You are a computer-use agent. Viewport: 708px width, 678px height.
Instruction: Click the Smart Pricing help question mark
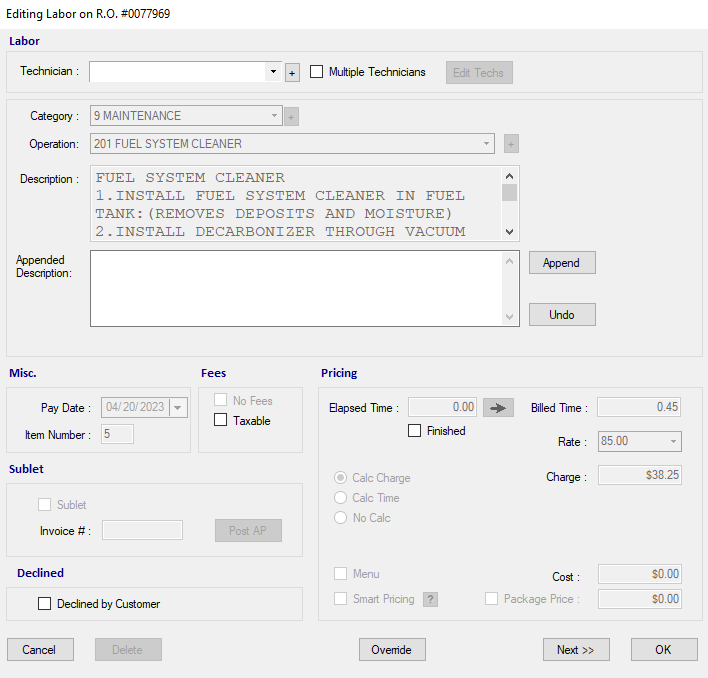click(x=431, y=599)
